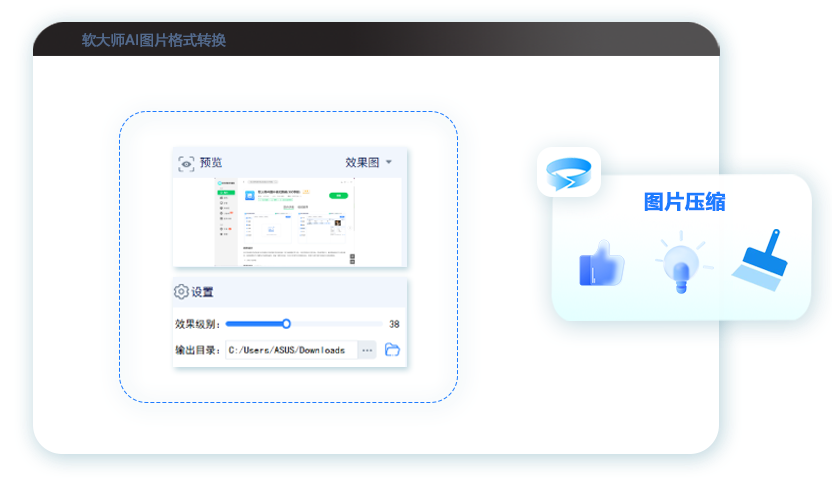Click the 效果级别 slider handle

pos(286,324)
